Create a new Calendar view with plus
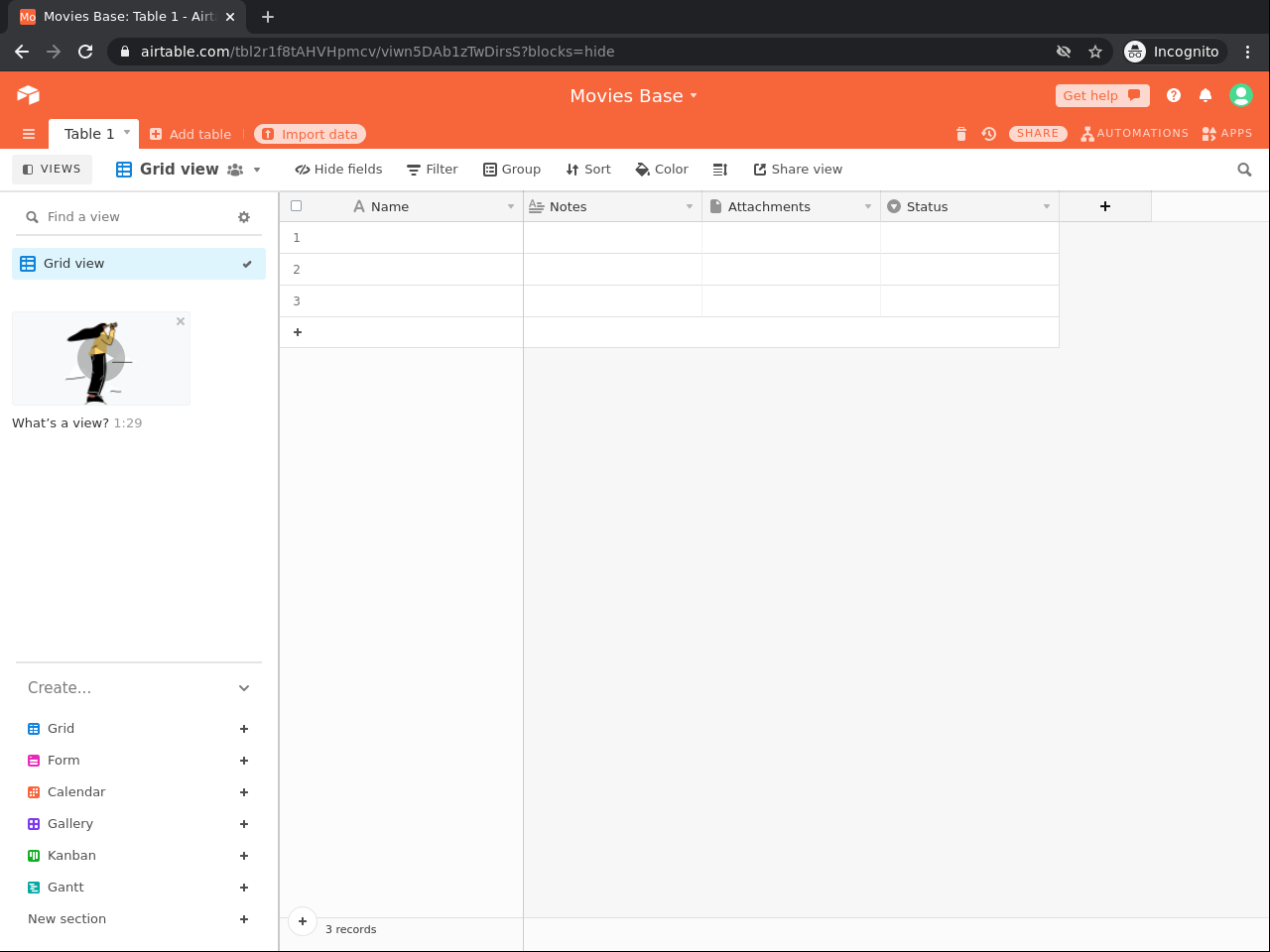The height and width of the screenshot is (952, 1270). (244, 792)
